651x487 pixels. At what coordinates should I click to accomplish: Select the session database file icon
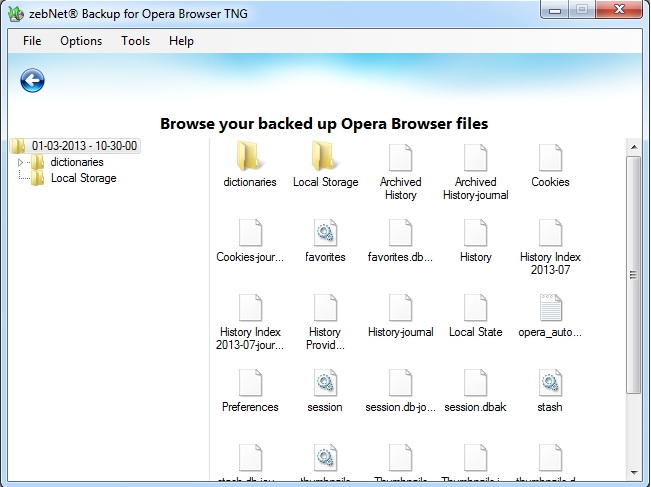click(325, 382)
